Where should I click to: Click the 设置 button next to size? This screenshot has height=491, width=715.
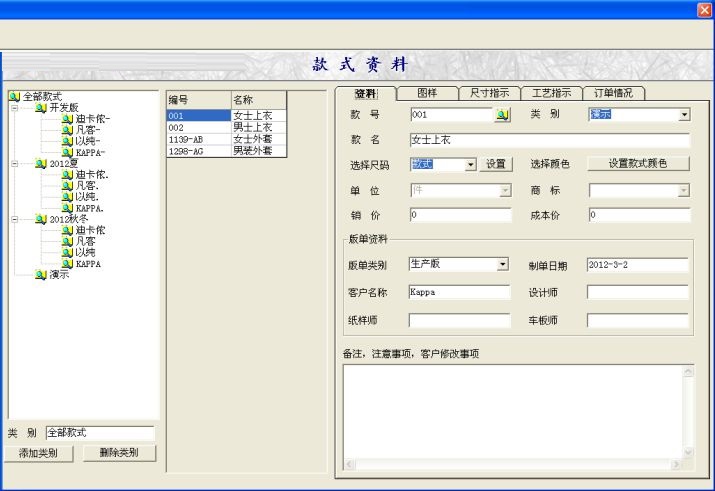pyautogui.click(x=496, y=164)
